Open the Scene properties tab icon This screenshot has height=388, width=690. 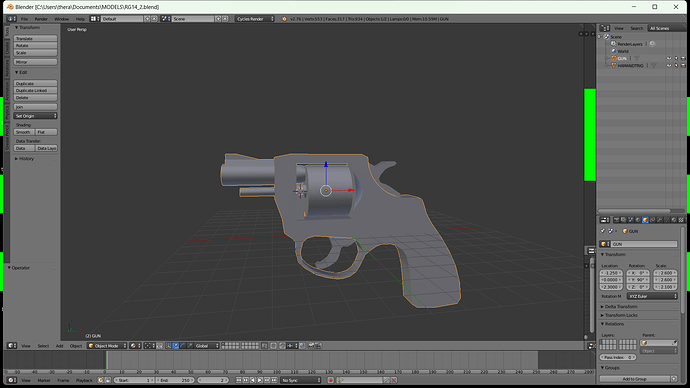tap(631, 220)
